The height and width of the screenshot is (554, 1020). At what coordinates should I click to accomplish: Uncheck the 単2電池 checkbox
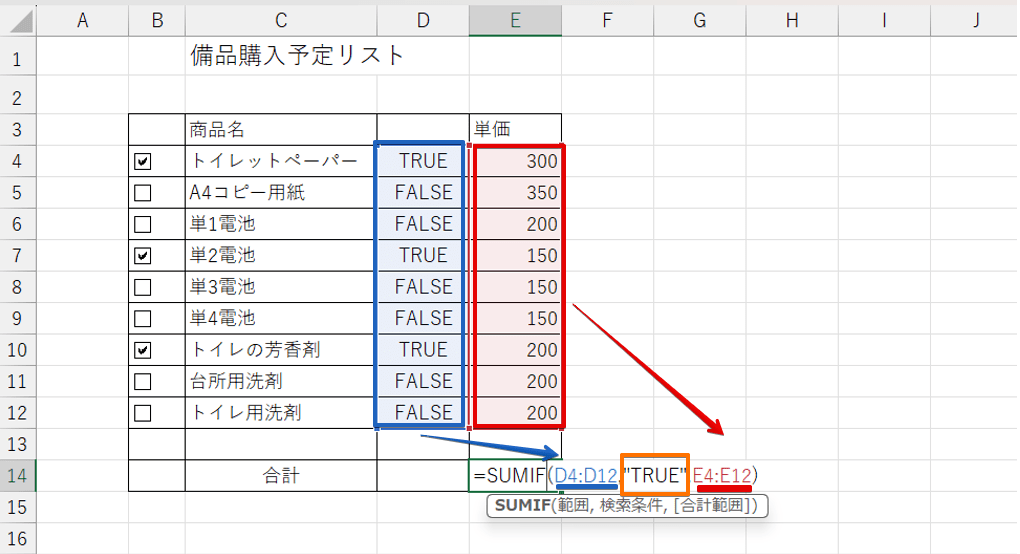[x=142, y=256]
